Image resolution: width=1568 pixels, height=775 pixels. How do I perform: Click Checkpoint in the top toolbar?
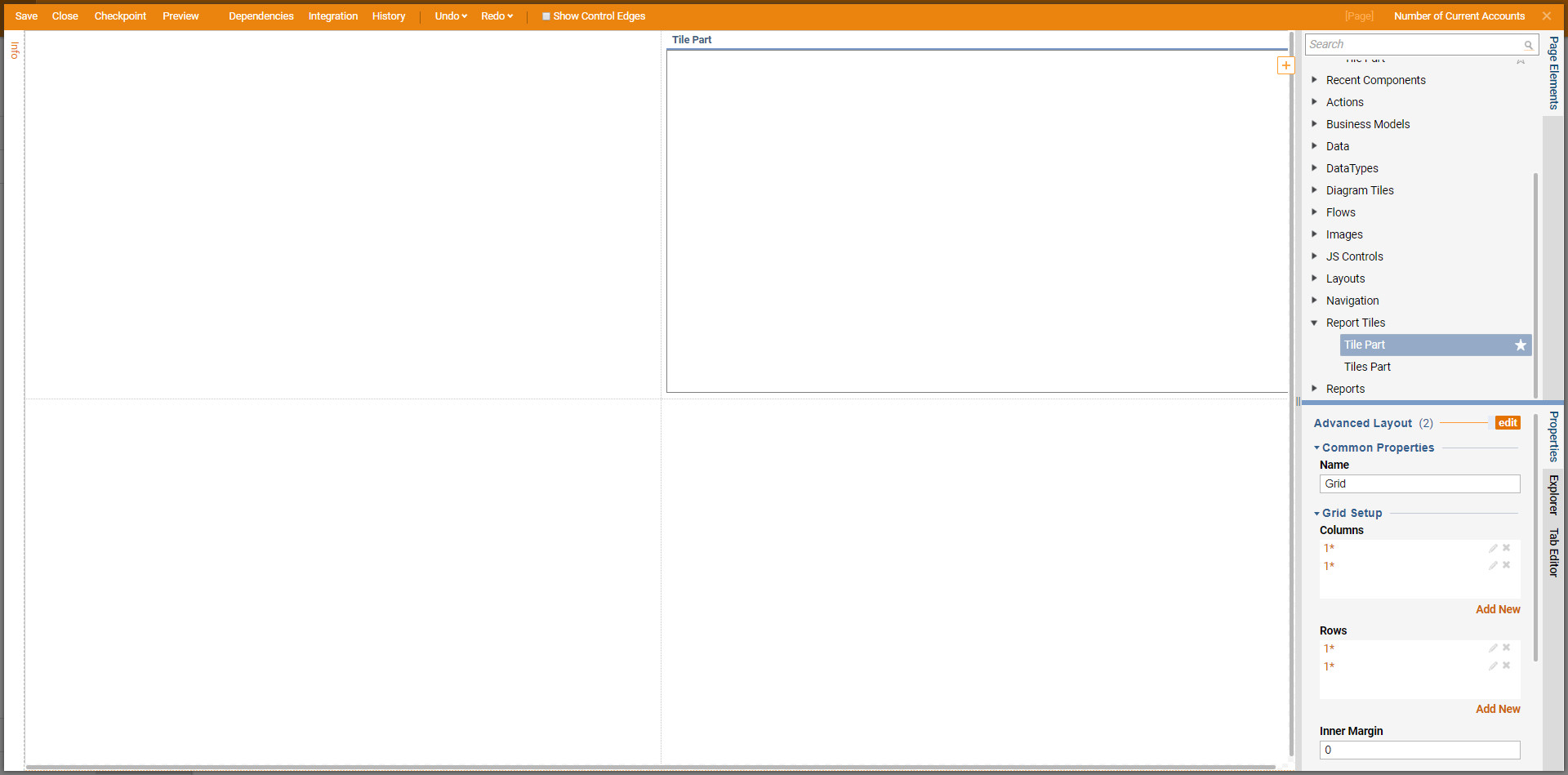(x=120, y=16)
